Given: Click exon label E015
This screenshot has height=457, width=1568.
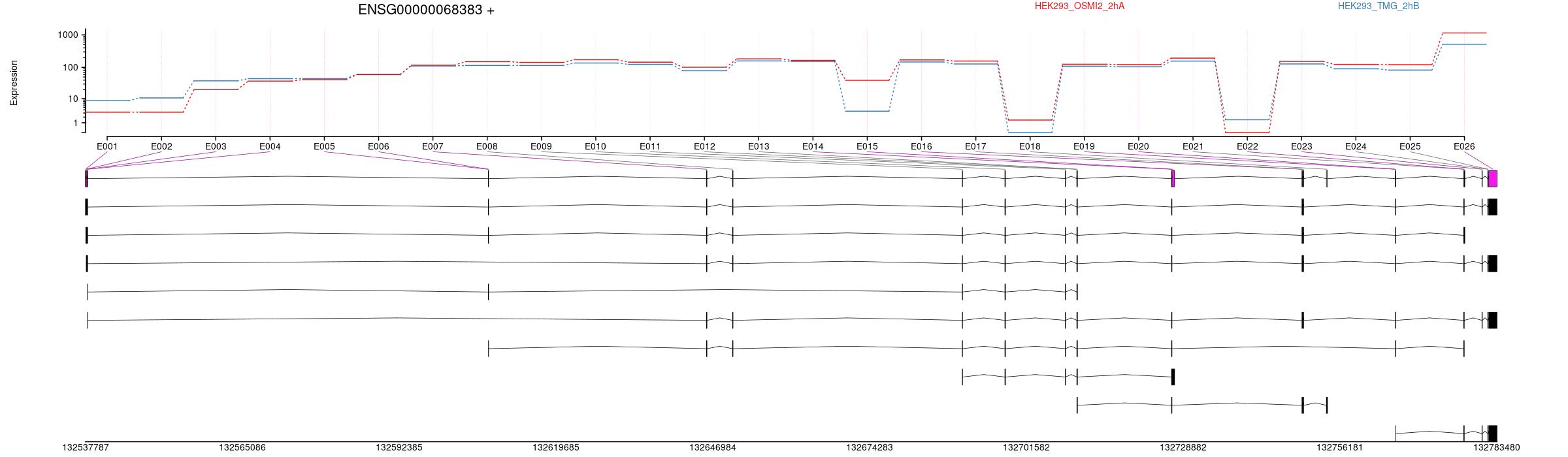Looking at the screenshot, I should pos(867,146).
